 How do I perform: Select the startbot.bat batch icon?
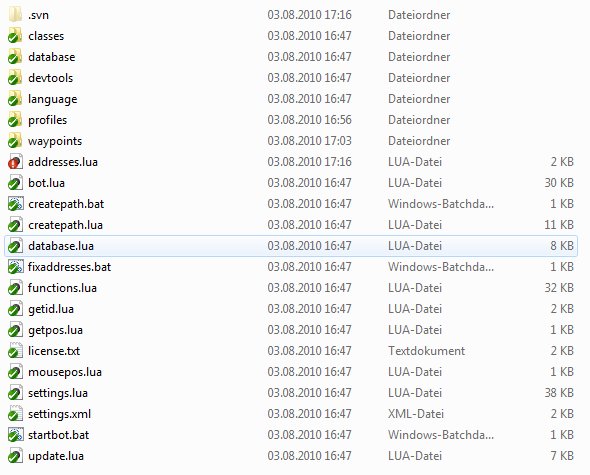tap(15, 435)
